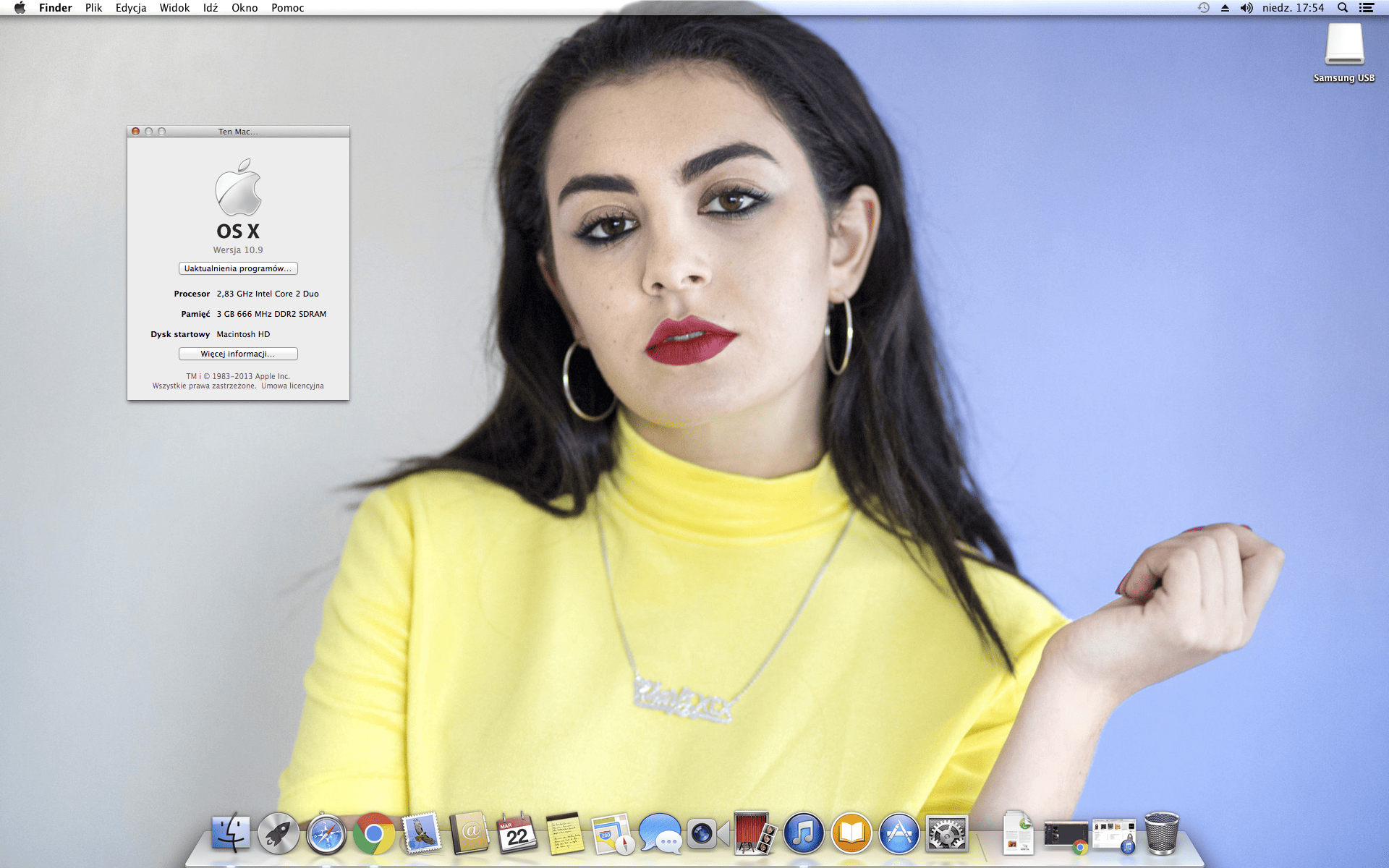Select the Samsung USB drive icon

point(1344,46)
